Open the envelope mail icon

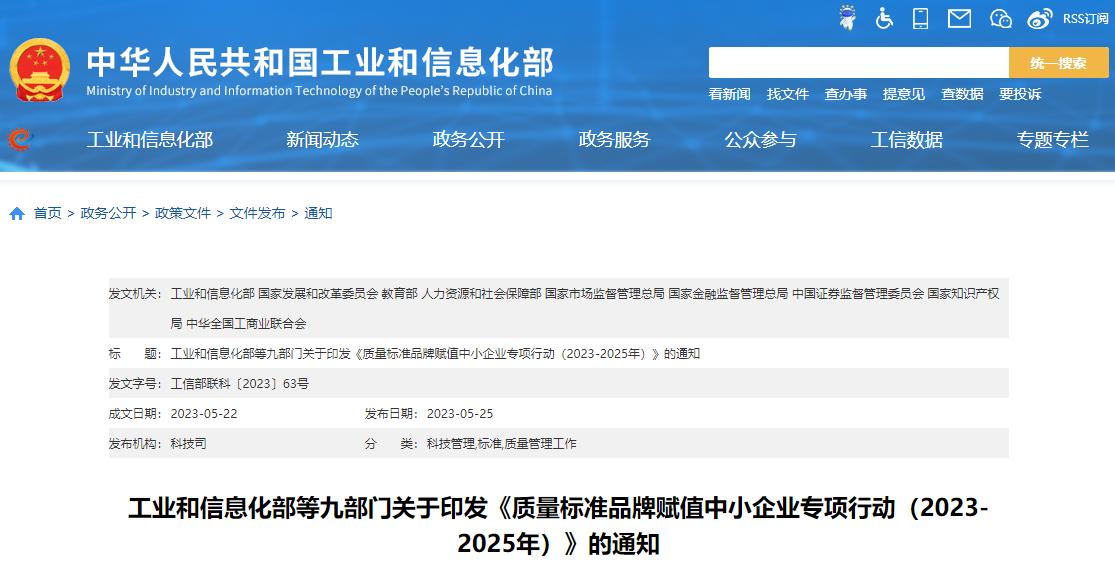coord(959,18)
